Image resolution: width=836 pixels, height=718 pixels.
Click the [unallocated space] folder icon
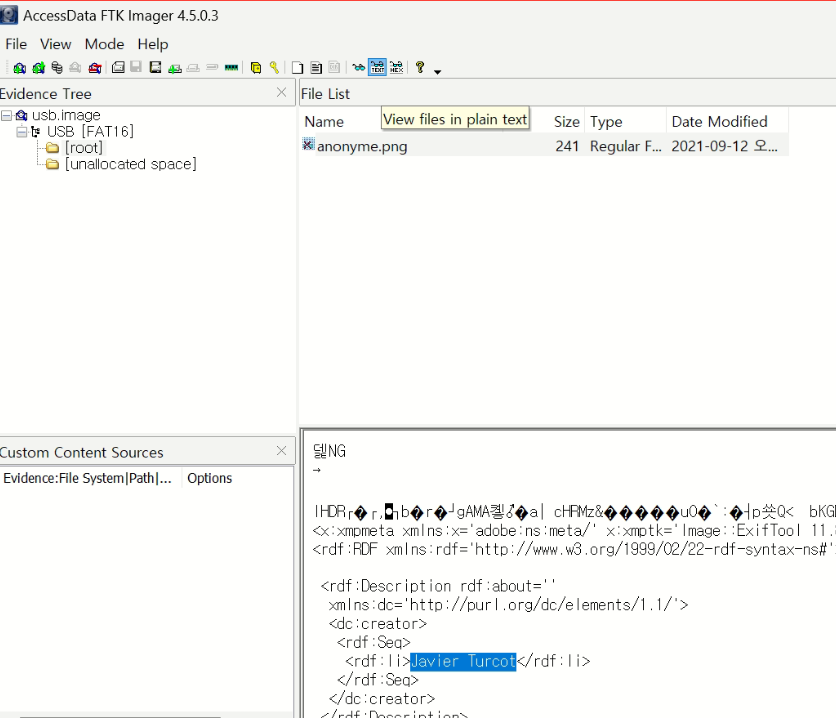52,164
